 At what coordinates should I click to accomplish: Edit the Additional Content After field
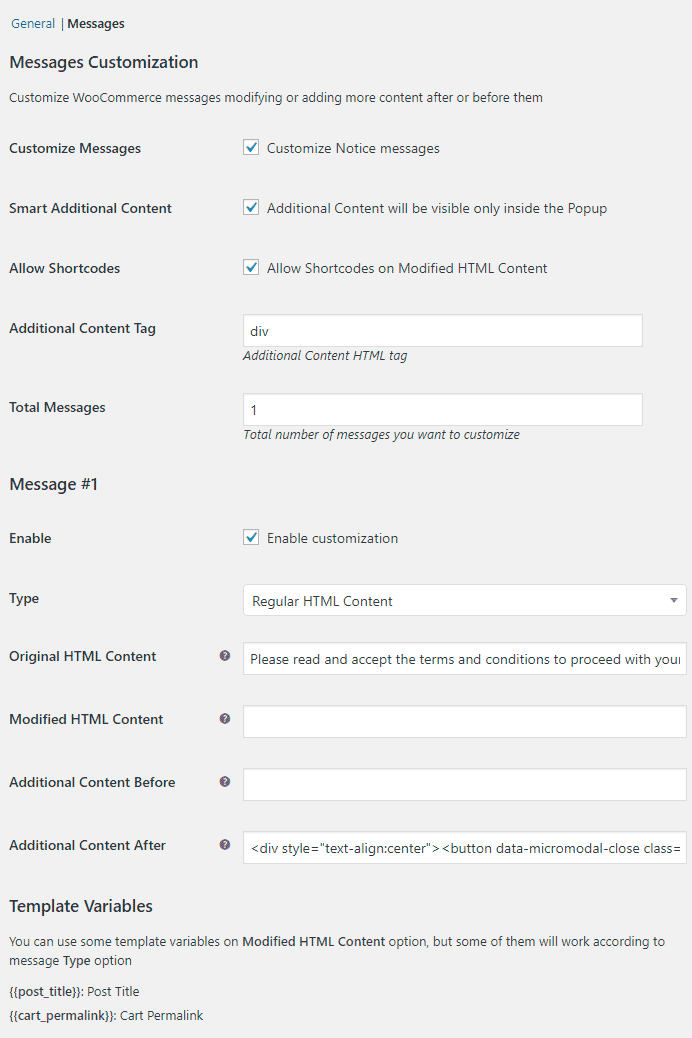point(464,848)
